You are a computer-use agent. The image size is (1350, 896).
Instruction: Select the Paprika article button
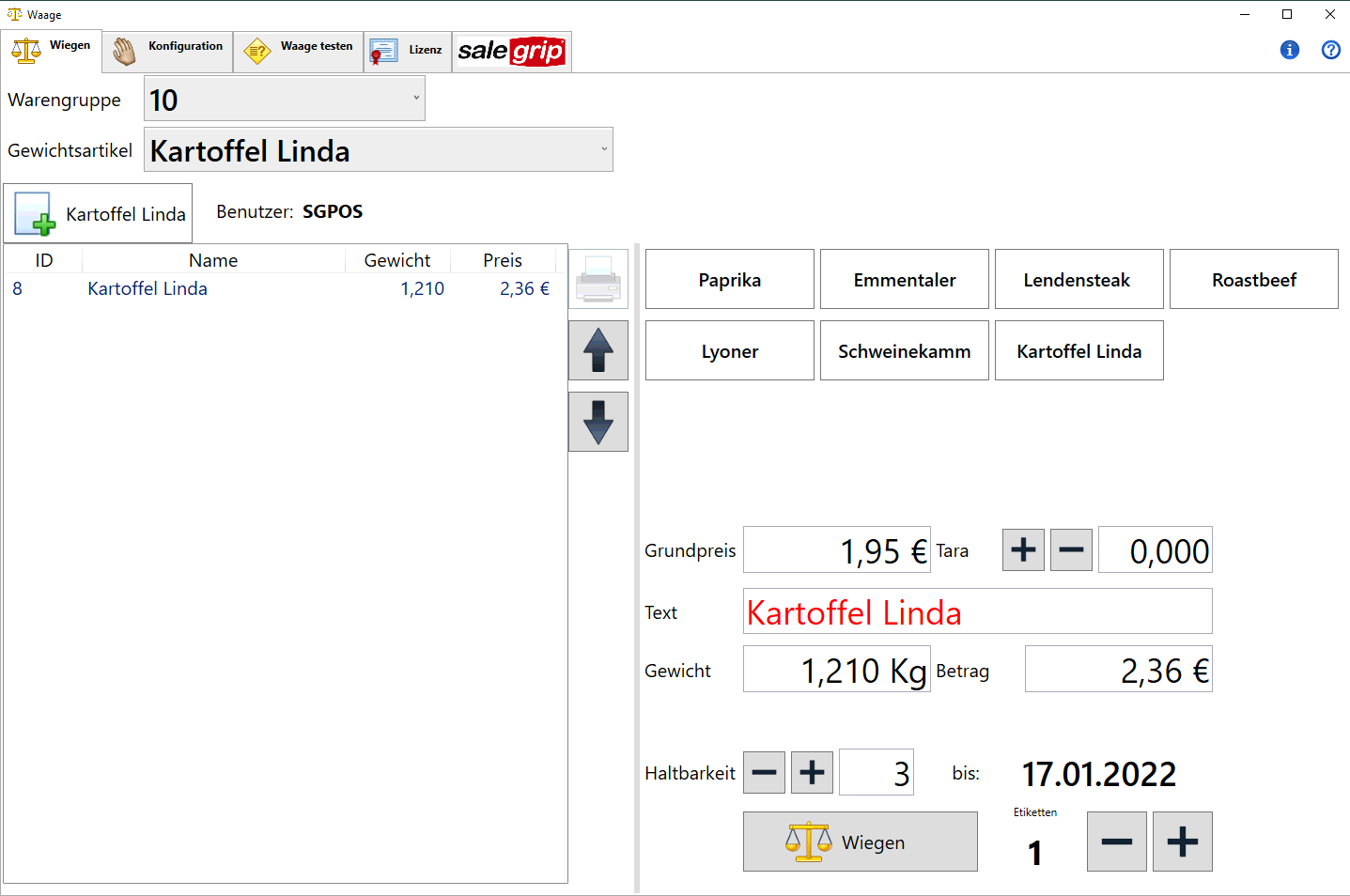[x=730, y=279]
